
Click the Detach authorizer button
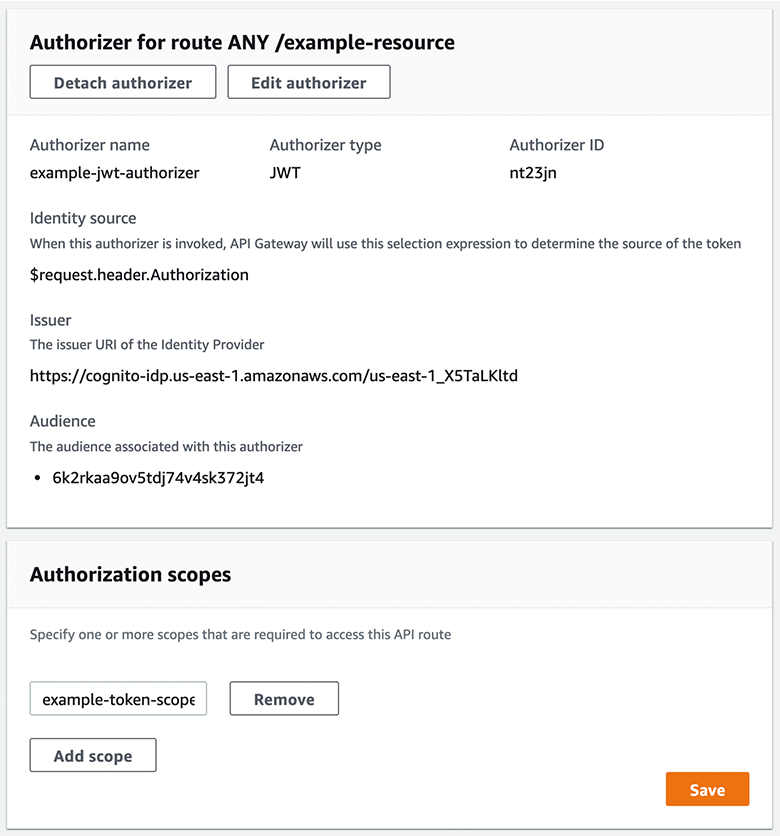pyautogui.click(x=123, y=83)
